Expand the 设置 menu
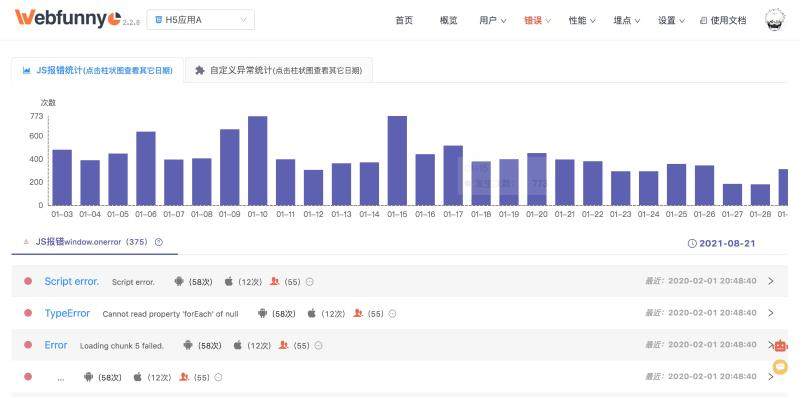 tap(671, 20)
